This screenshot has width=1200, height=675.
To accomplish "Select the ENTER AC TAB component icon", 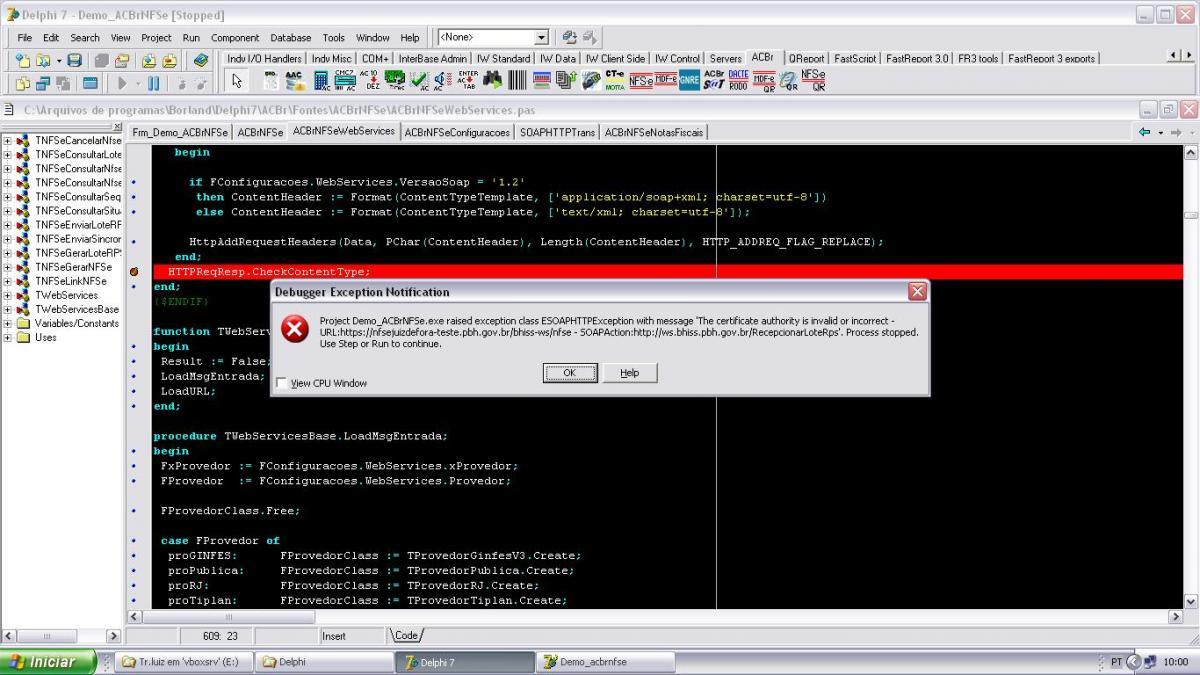I will (x=468, y=81).
